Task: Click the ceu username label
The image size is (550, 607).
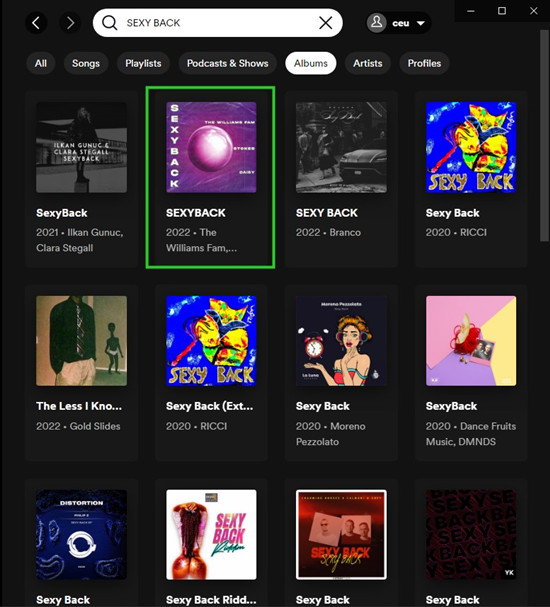Action: coord(401,23)
